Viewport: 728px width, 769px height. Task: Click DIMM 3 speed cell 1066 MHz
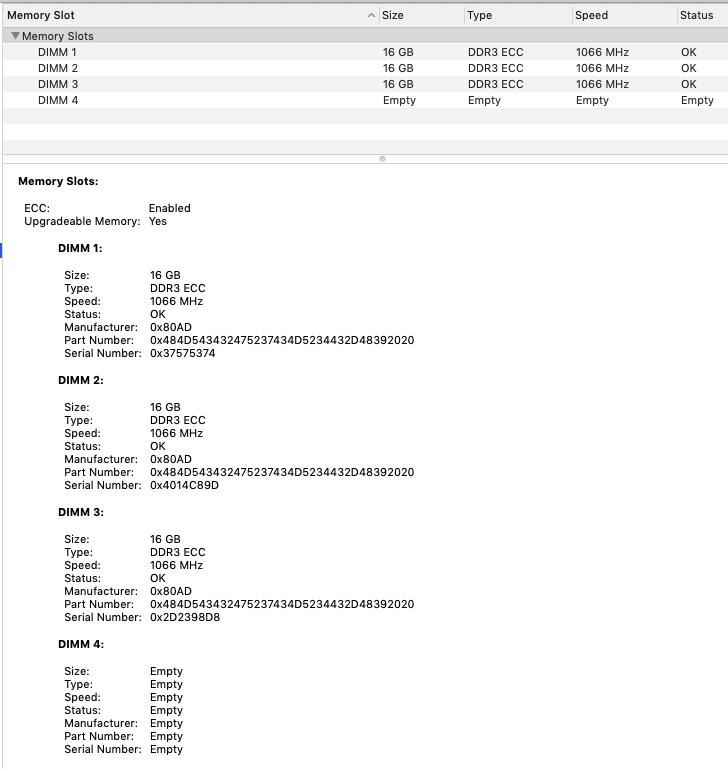pos(602,84)
